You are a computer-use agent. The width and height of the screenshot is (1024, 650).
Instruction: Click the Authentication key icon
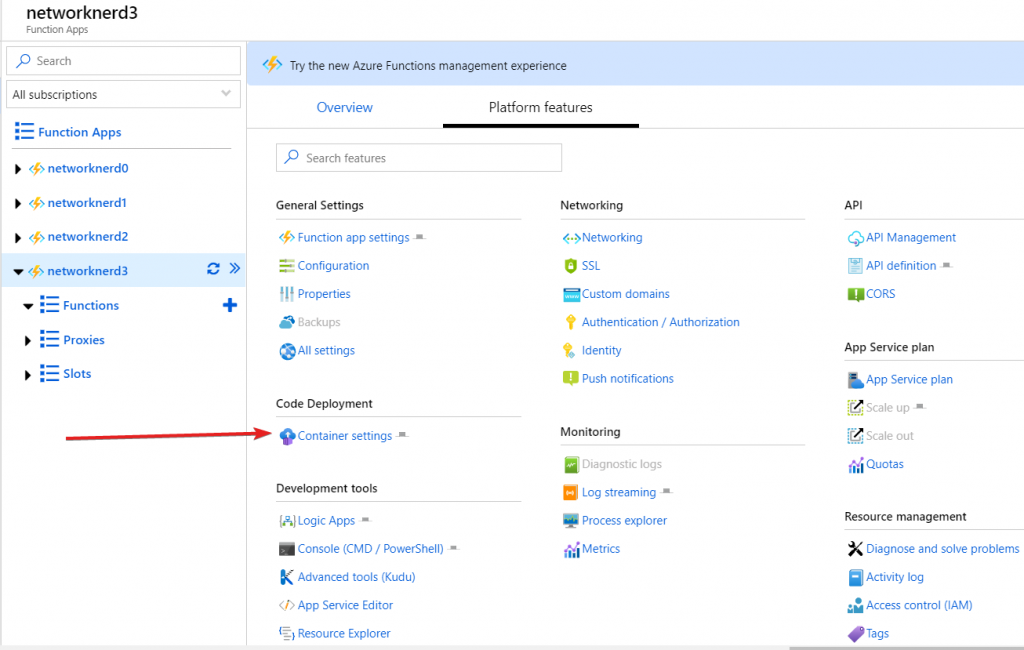571,322
